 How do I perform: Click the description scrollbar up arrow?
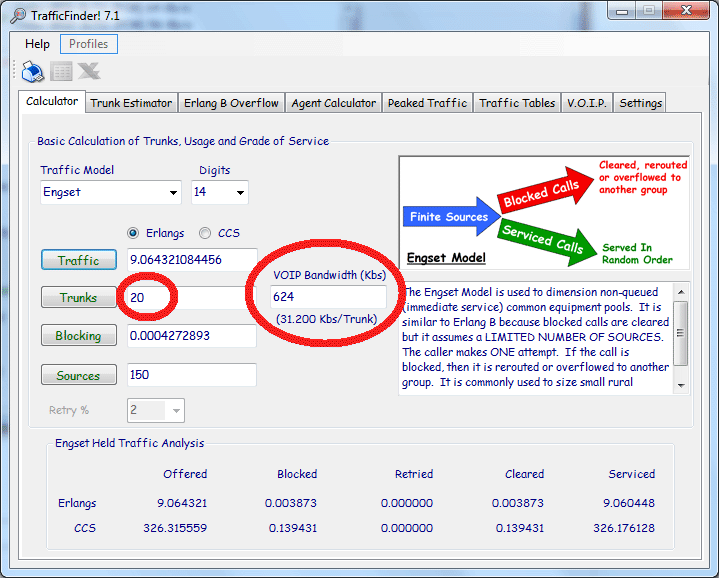click(x=681, y=292)
